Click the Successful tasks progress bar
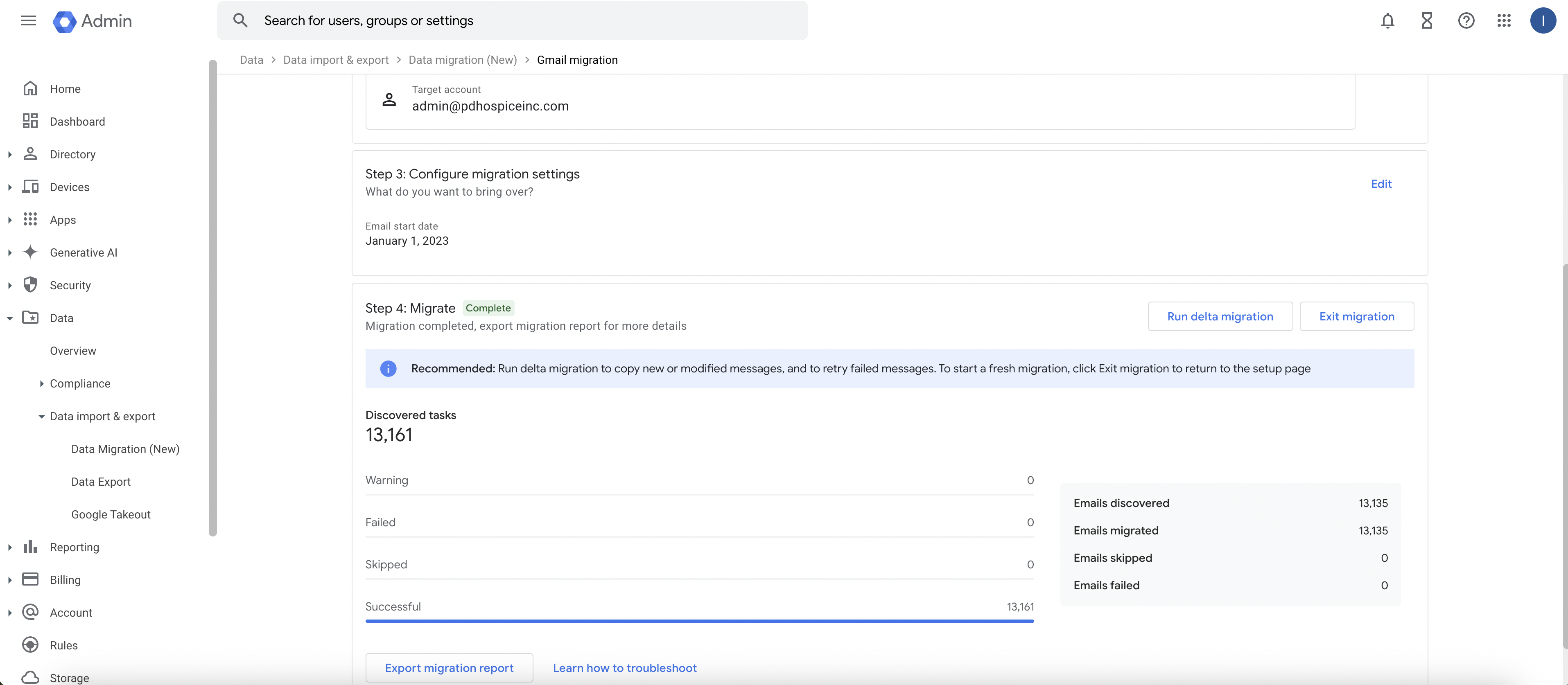 click(x=699, y=621)
